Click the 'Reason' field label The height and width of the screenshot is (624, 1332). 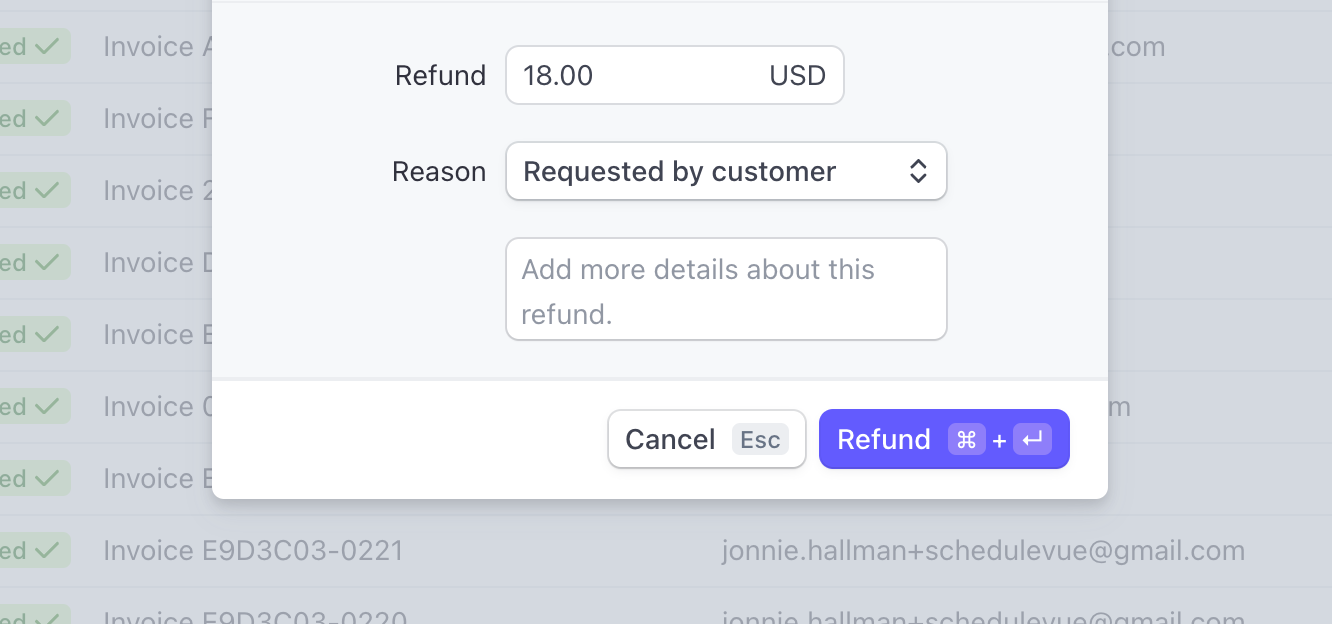(x=438, y=172)
